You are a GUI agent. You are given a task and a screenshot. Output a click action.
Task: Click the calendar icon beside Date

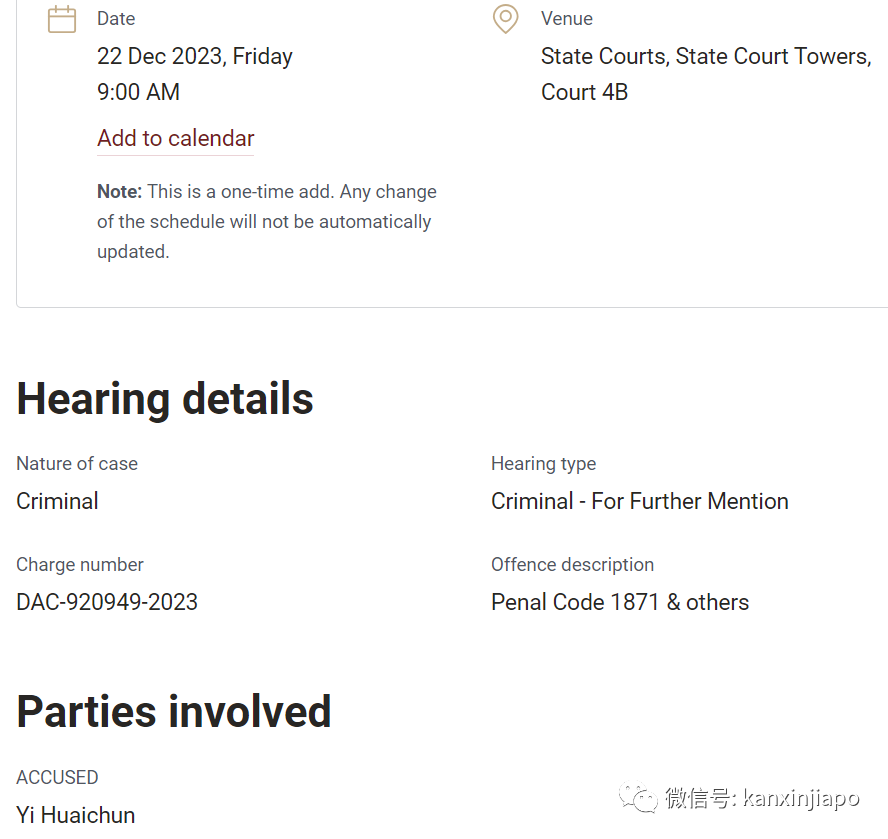[x=62, y=19]
